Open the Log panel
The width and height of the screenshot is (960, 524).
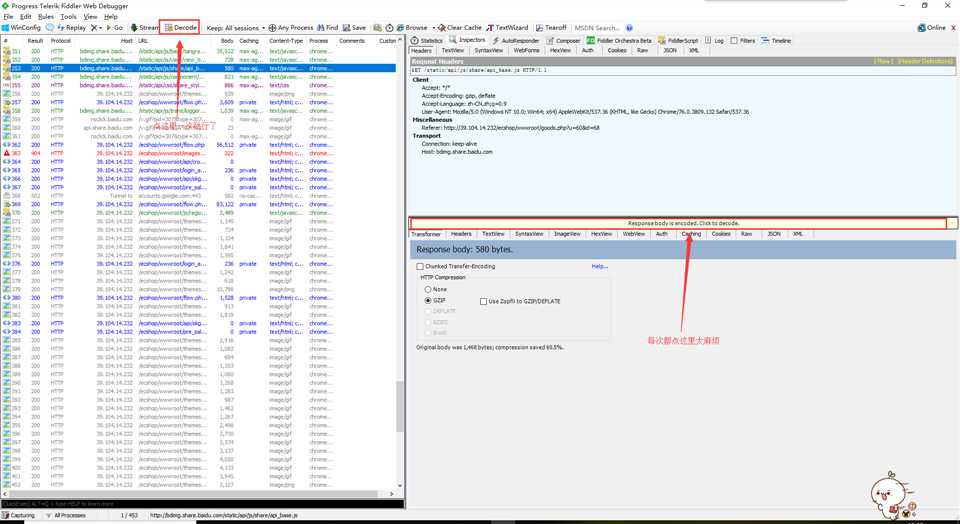pyautogui.click(x=714, y=40)
